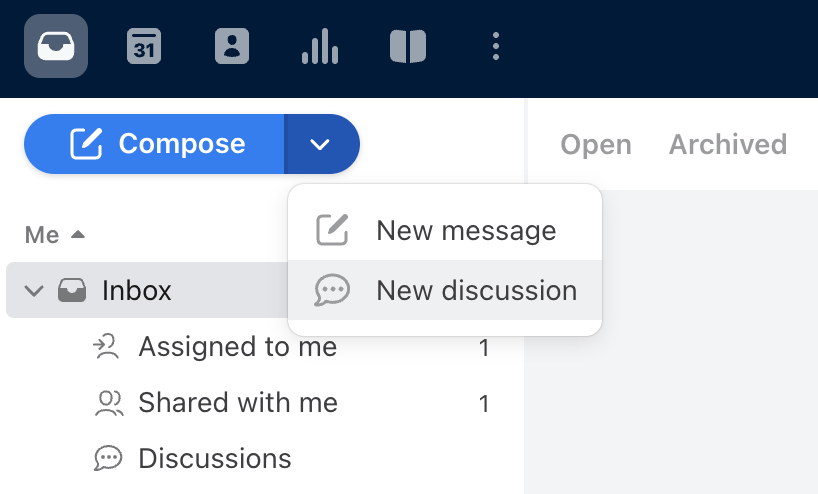Collapse the Me section header
The width and height of the screenshot is (818, 494).
pyautogui.click(x=55, y=235)
